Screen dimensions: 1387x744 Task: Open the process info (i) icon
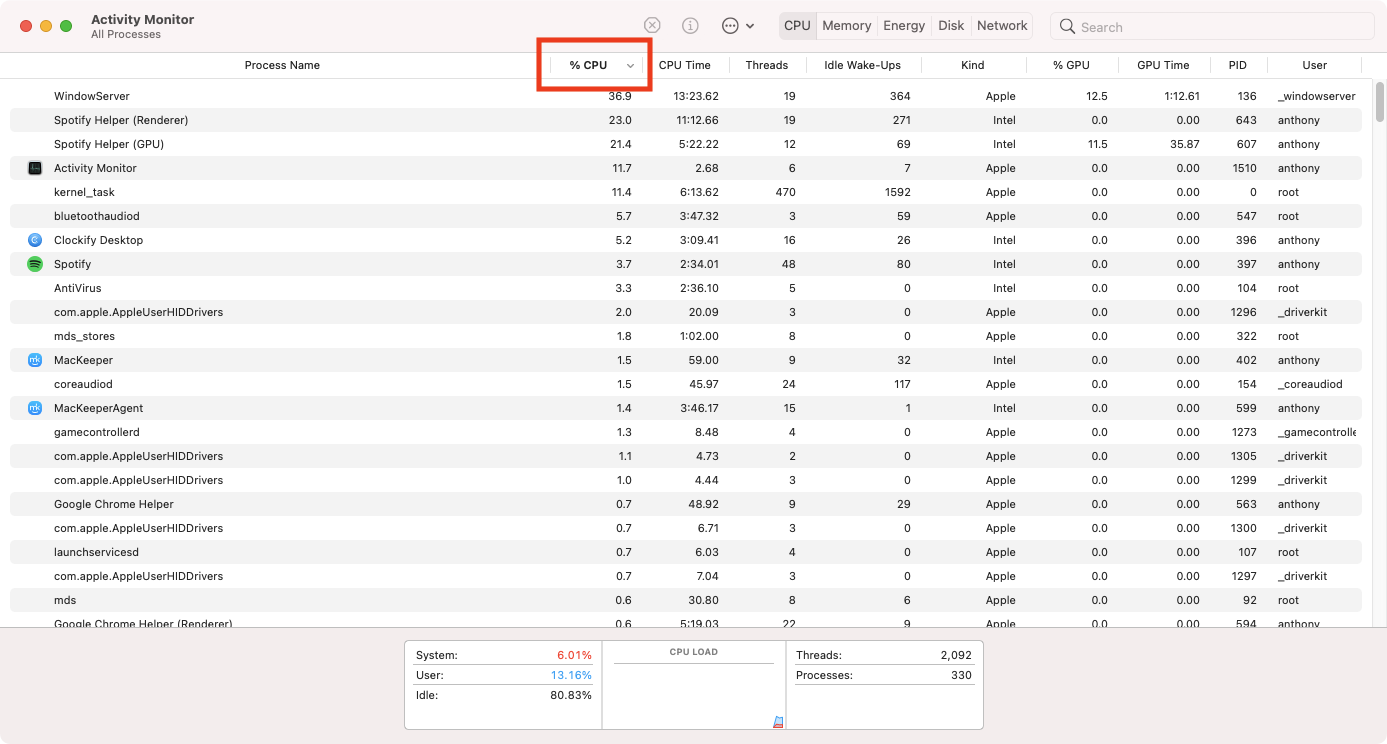click(x=690, y=26)
